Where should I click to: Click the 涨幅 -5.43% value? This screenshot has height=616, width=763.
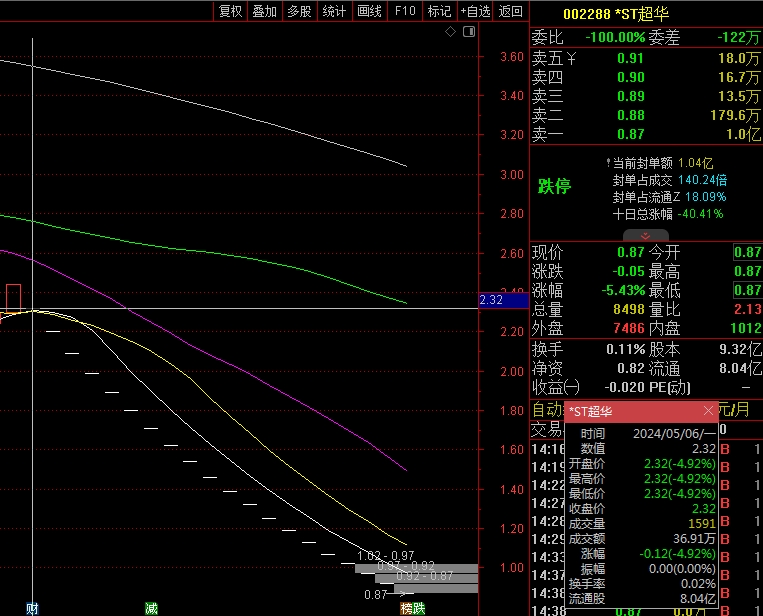coord(623,290)
